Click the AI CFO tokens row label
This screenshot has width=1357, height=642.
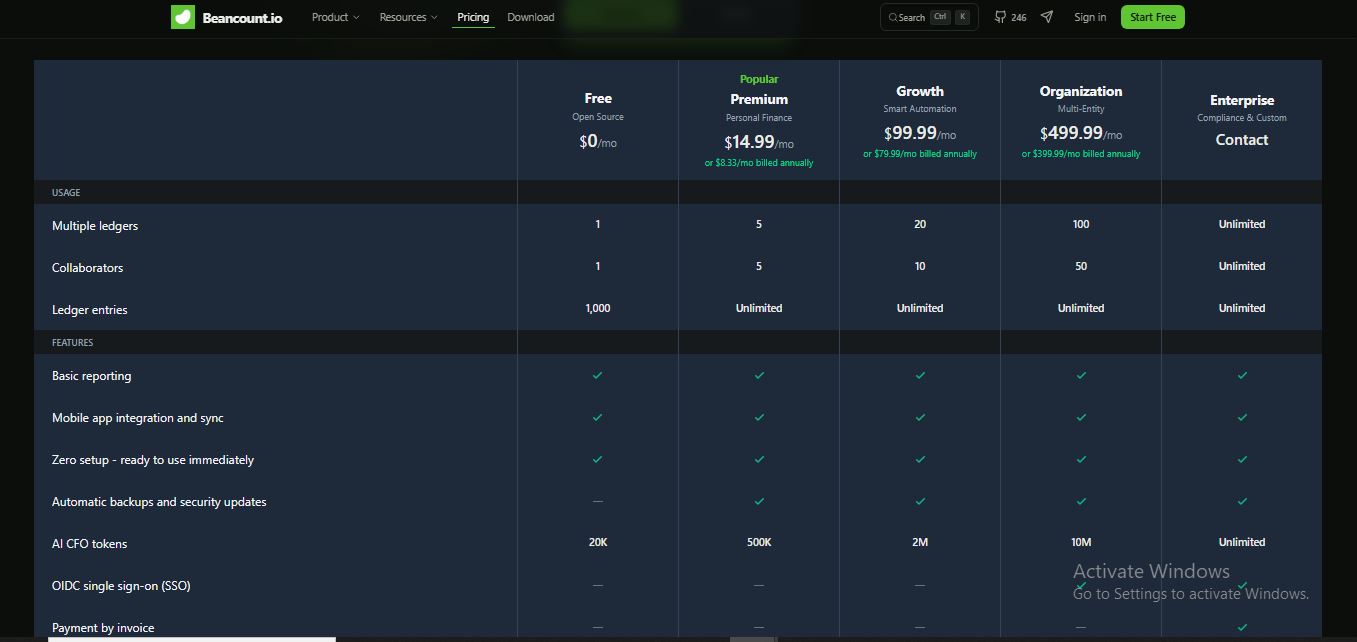click(x=90, y=544)
